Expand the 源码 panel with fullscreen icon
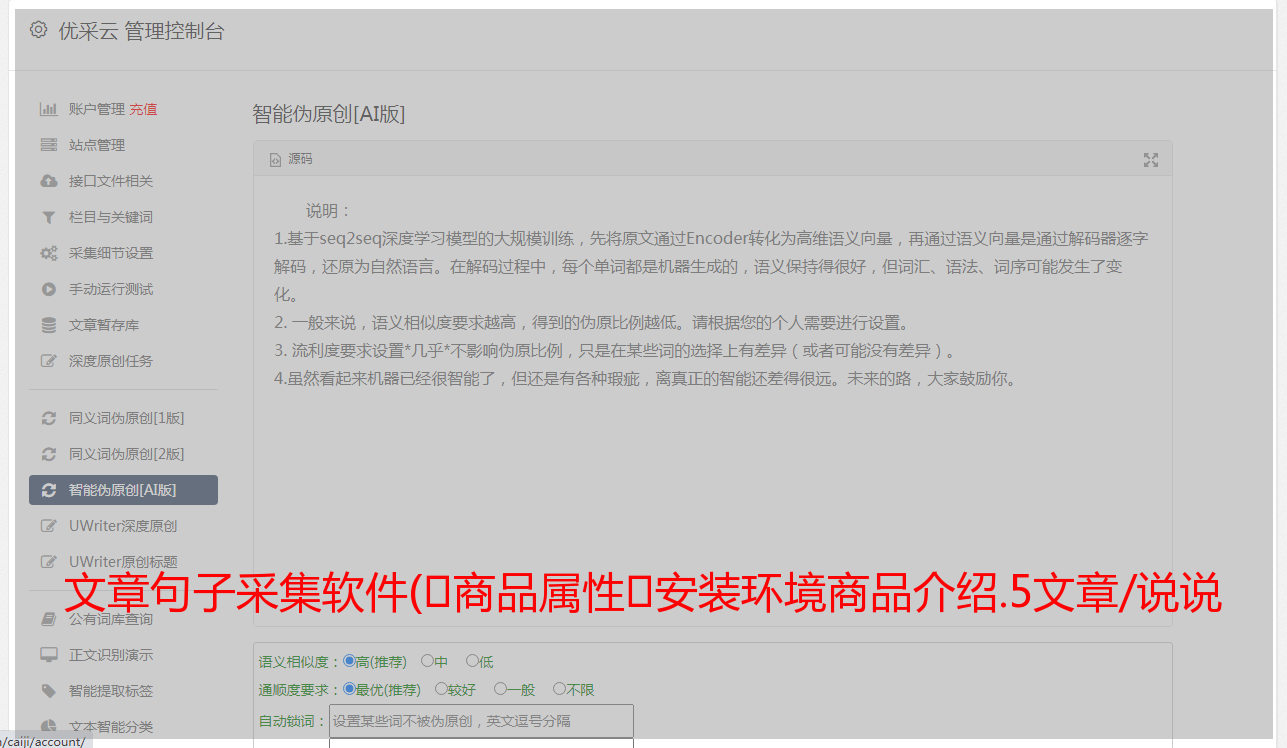The width and height of the screenshot is (1287, 748). [x=1151, y=160]
